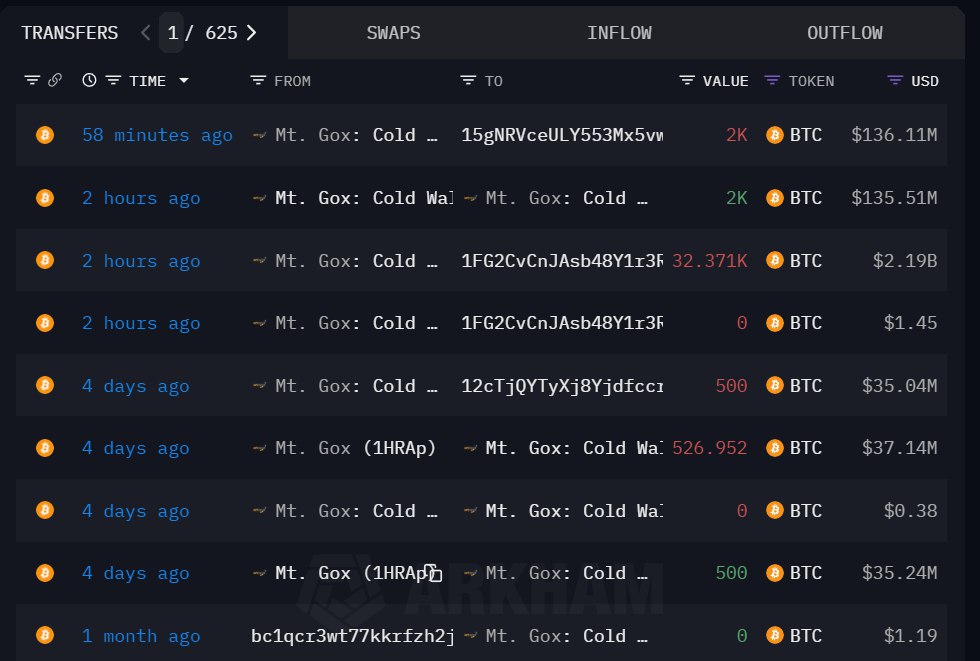Click the copy icon next to Mt. Gox (1HRAp)
The image size is (980, 661).
click(432, 573)
